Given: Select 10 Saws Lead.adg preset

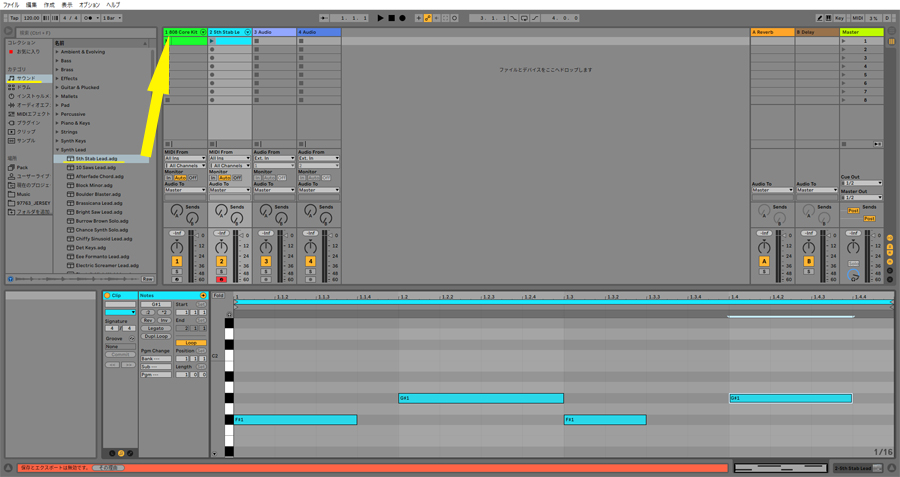Looking at the screenshot, I should 95,168.
